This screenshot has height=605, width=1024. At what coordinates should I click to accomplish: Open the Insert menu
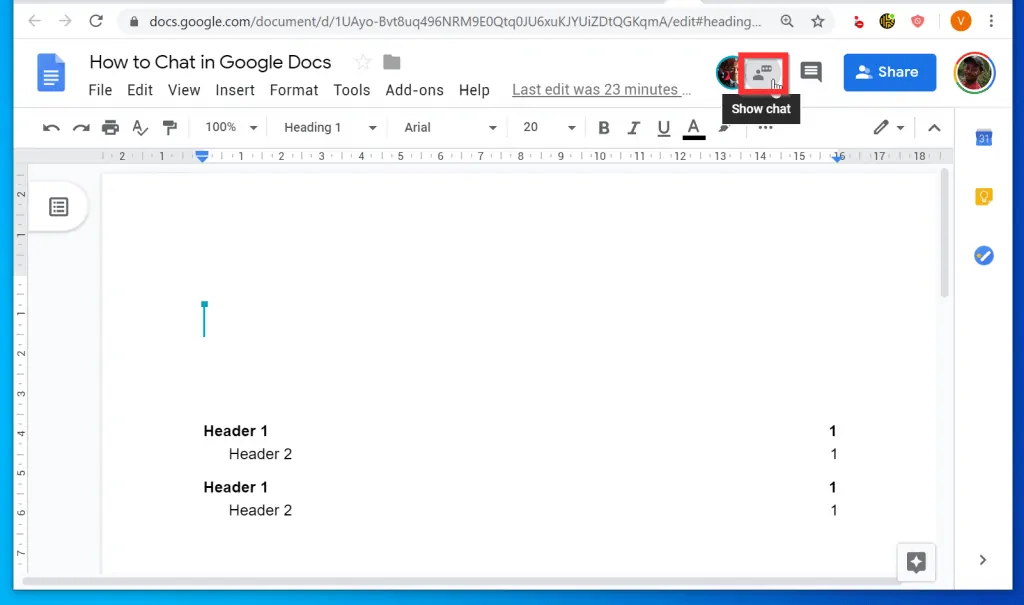[235, 90]
